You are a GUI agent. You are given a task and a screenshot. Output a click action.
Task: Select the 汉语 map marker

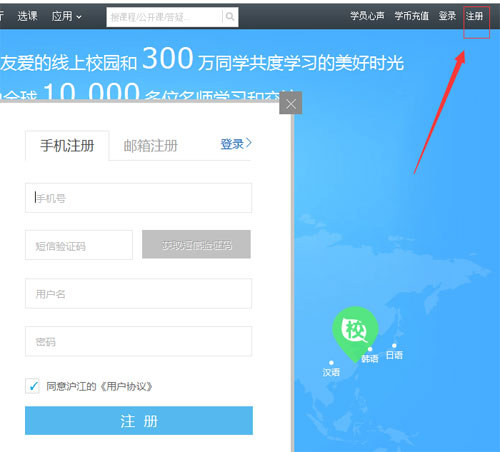click(x=331, y=369)
